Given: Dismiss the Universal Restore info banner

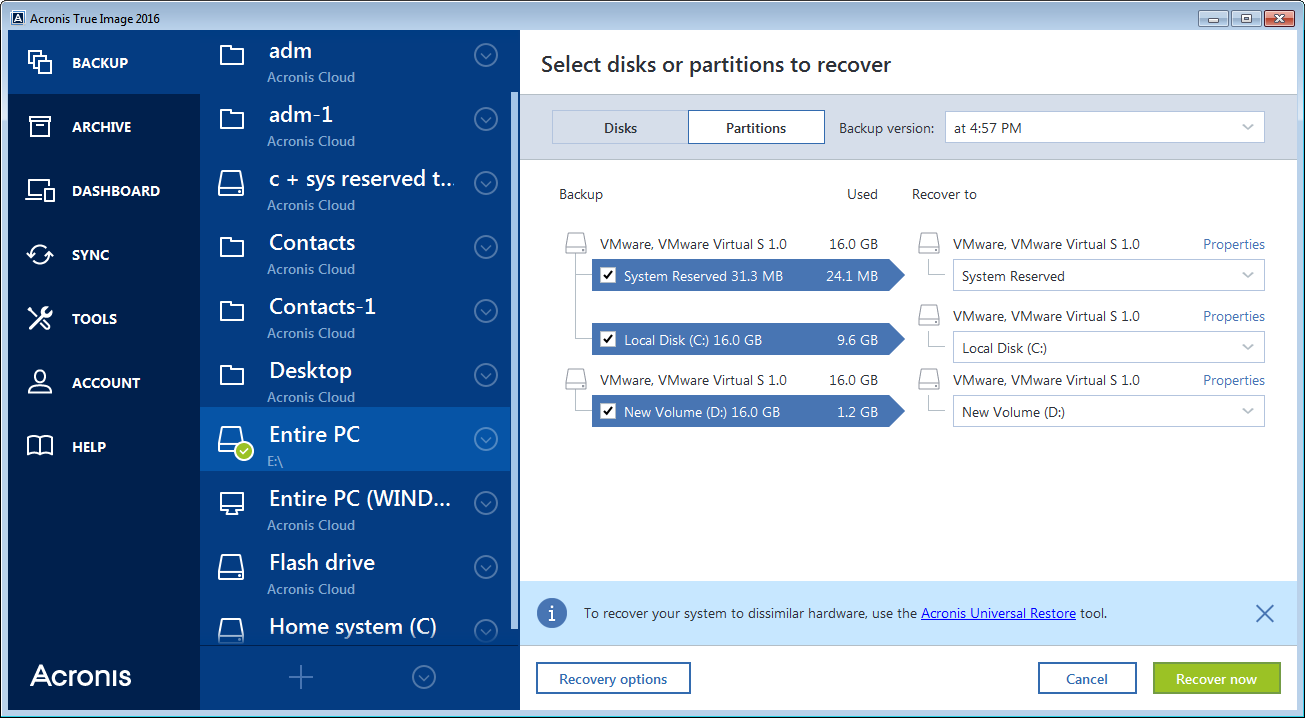Looking at the screenshot, I should click(1264, 614).
